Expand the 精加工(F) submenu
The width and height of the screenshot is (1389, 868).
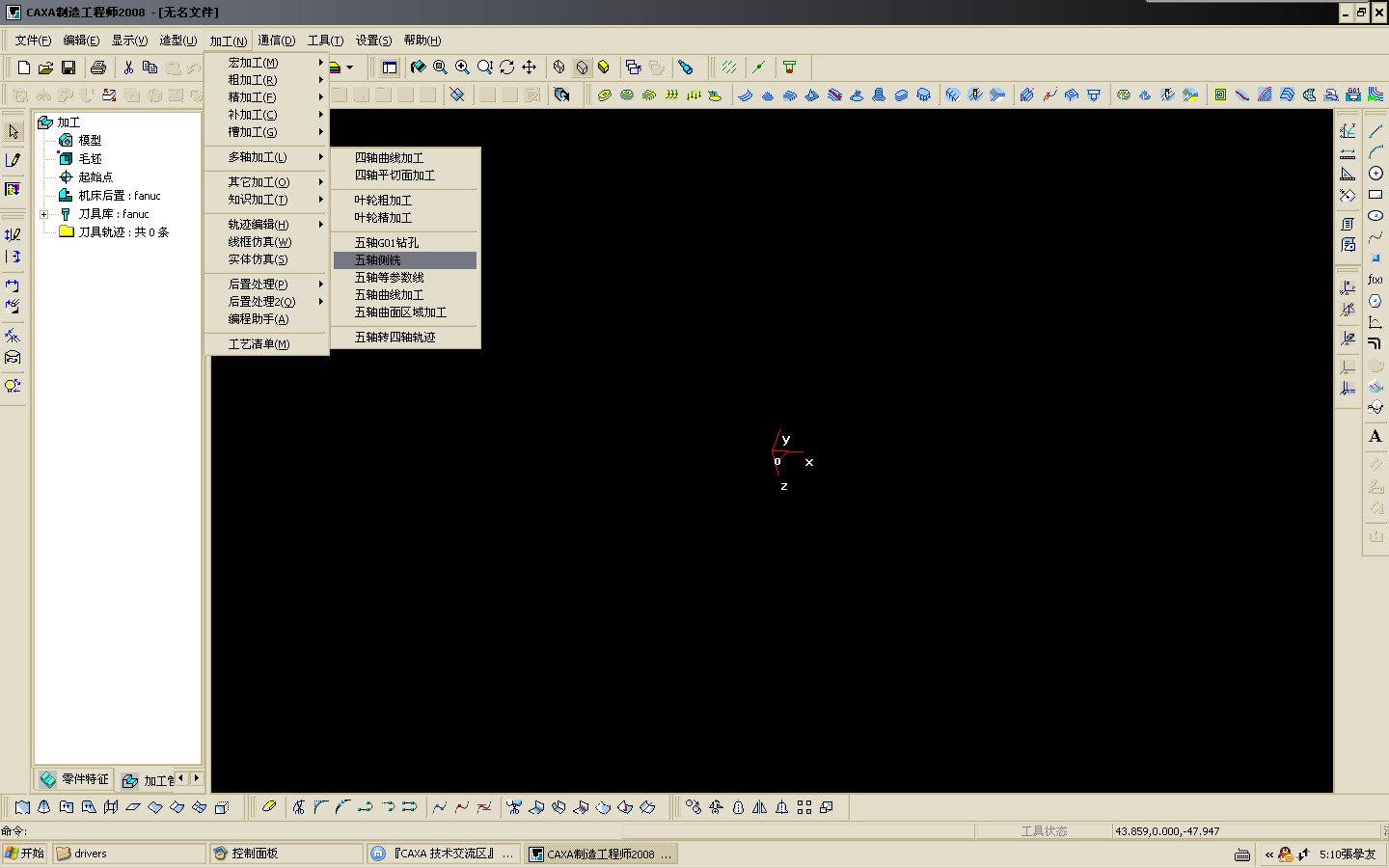pyautogui.click(x=266, y=97)
